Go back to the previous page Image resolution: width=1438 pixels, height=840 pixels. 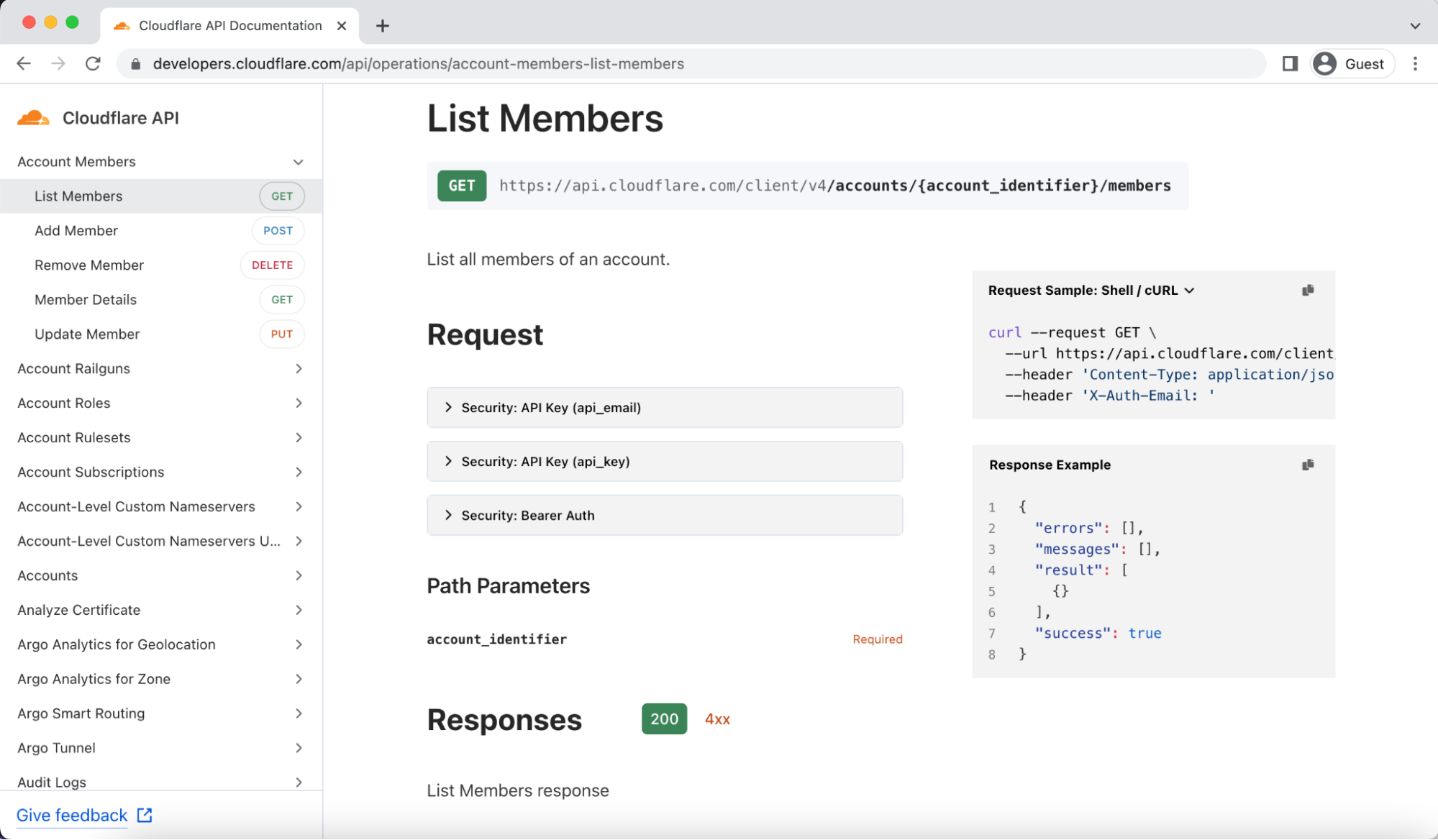tap(24, 63)
